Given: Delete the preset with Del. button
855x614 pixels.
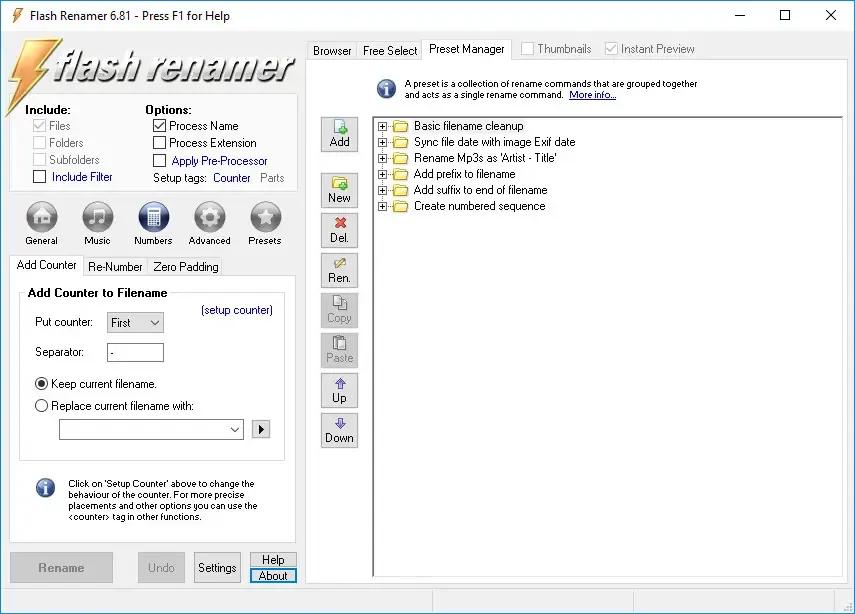Looking at the screenshot, I should click(339, 230).
